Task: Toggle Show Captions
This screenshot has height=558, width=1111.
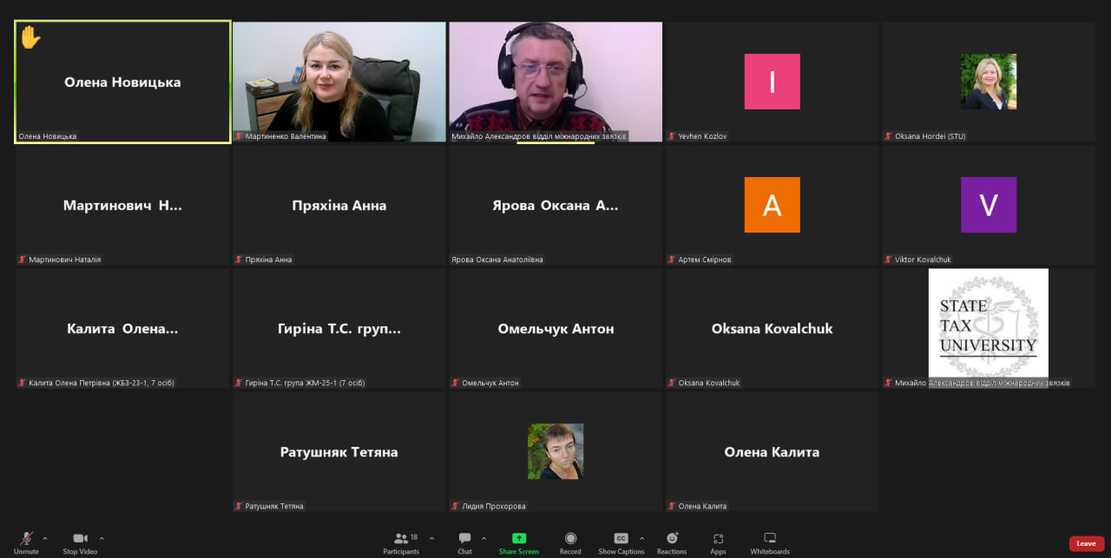Action: coord(621,541)
